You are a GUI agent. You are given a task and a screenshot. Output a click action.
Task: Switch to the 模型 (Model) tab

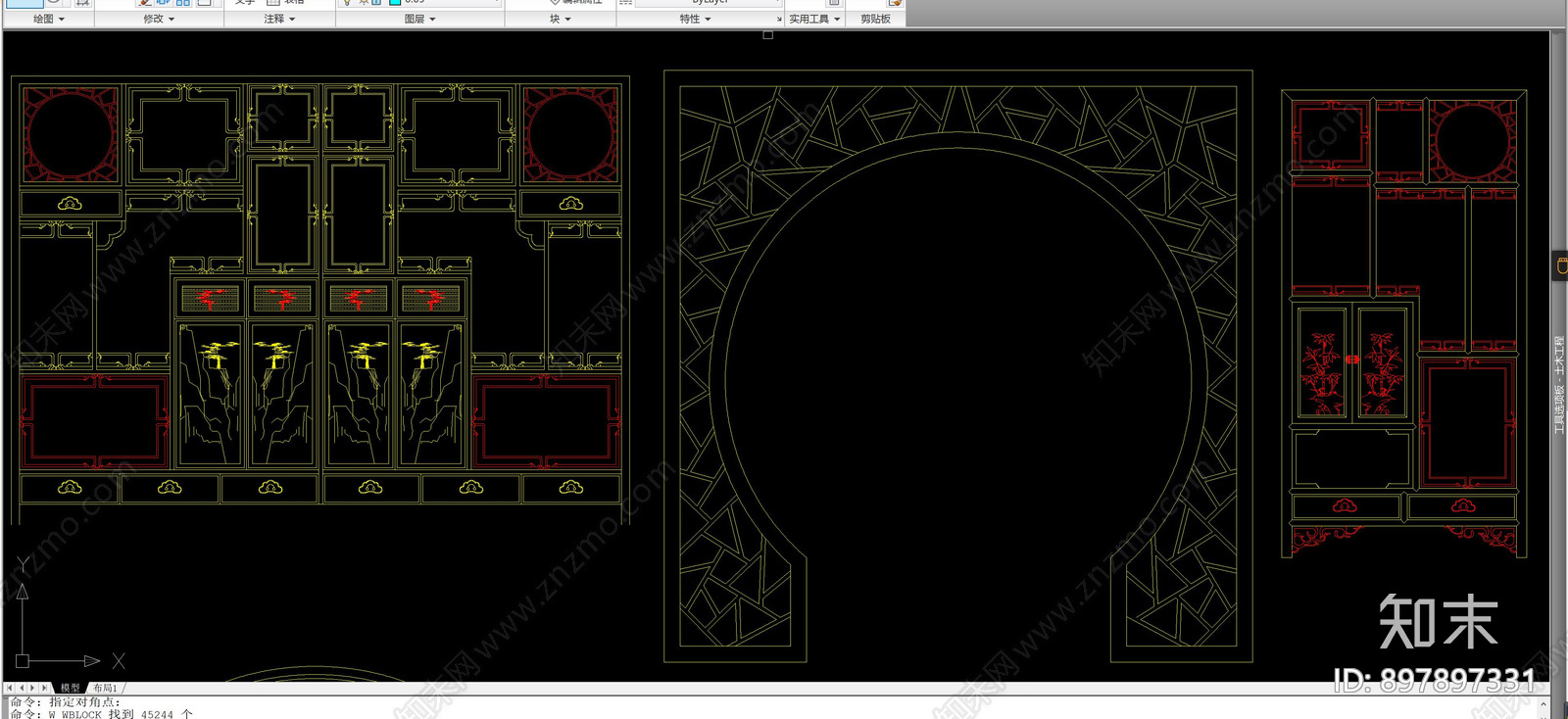click(71, 688)
